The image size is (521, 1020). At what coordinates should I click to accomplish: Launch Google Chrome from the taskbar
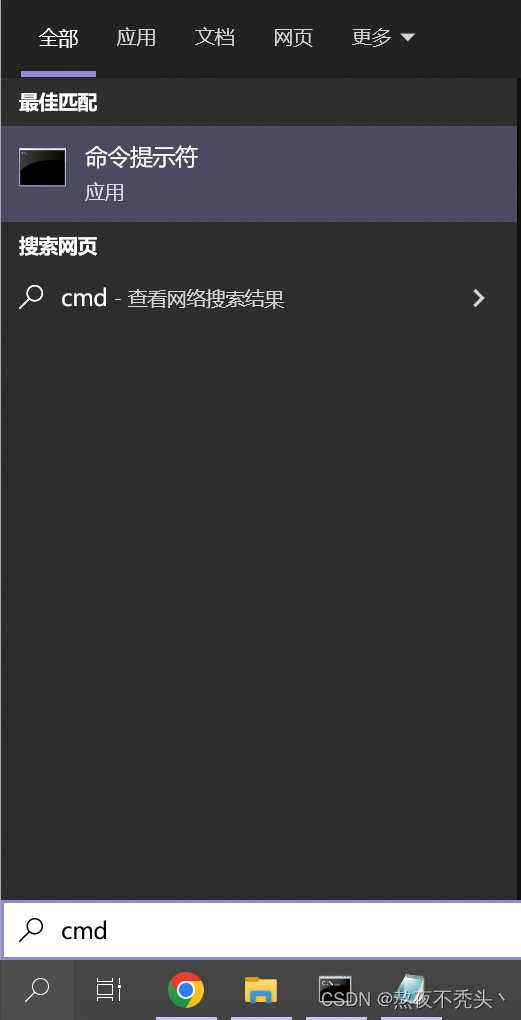(185, 989)
